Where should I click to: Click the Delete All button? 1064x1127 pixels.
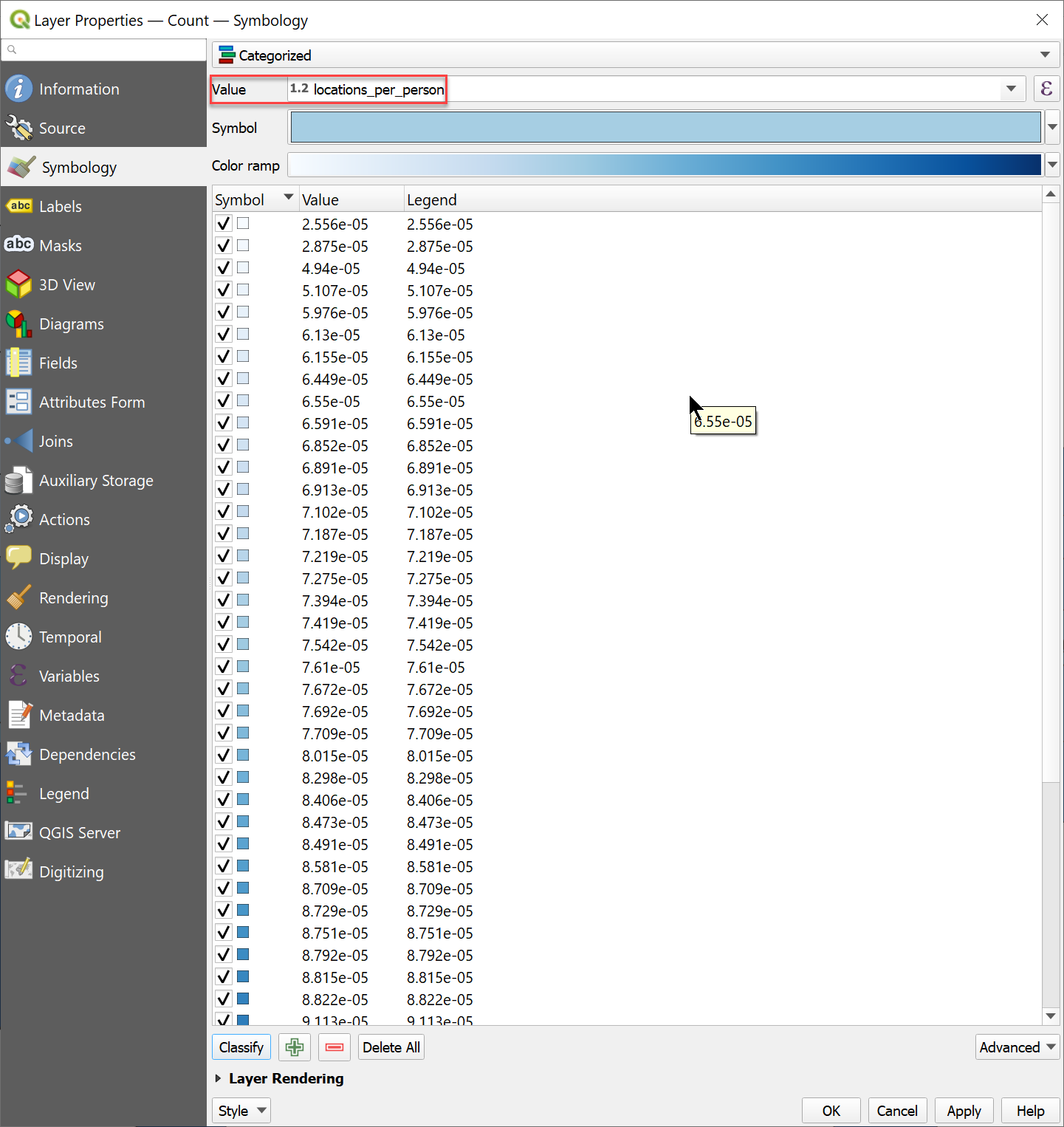(x=391, y=1047)
